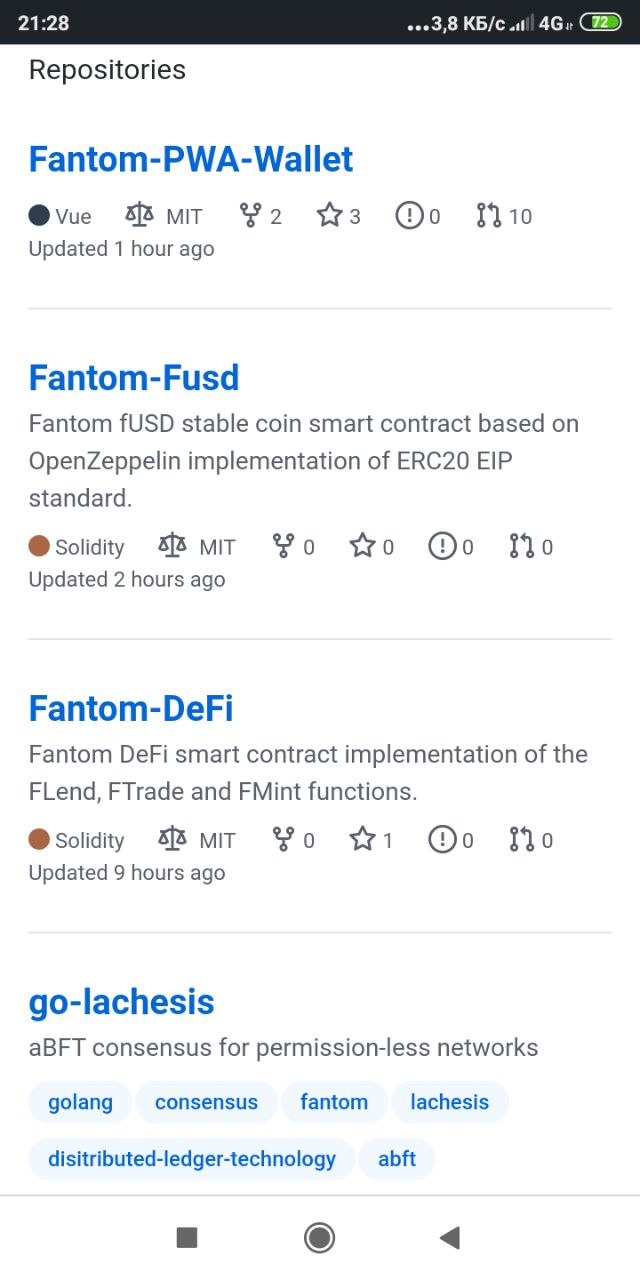Select the lachesis topic tag
The image size is (640, 1280).
tap(449, 1102)
